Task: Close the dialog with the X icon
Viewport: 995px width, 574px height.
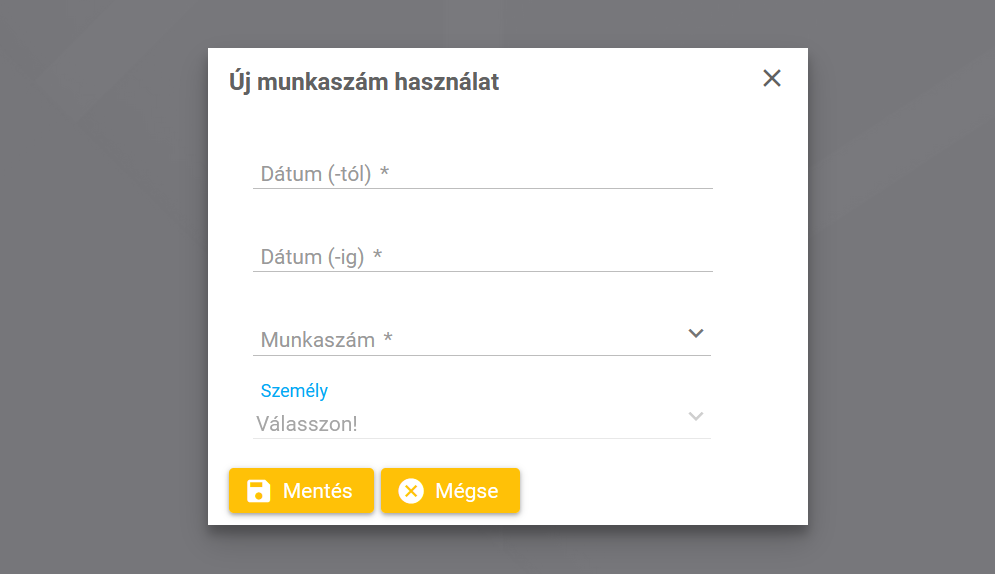Action: tap(772, 78)
